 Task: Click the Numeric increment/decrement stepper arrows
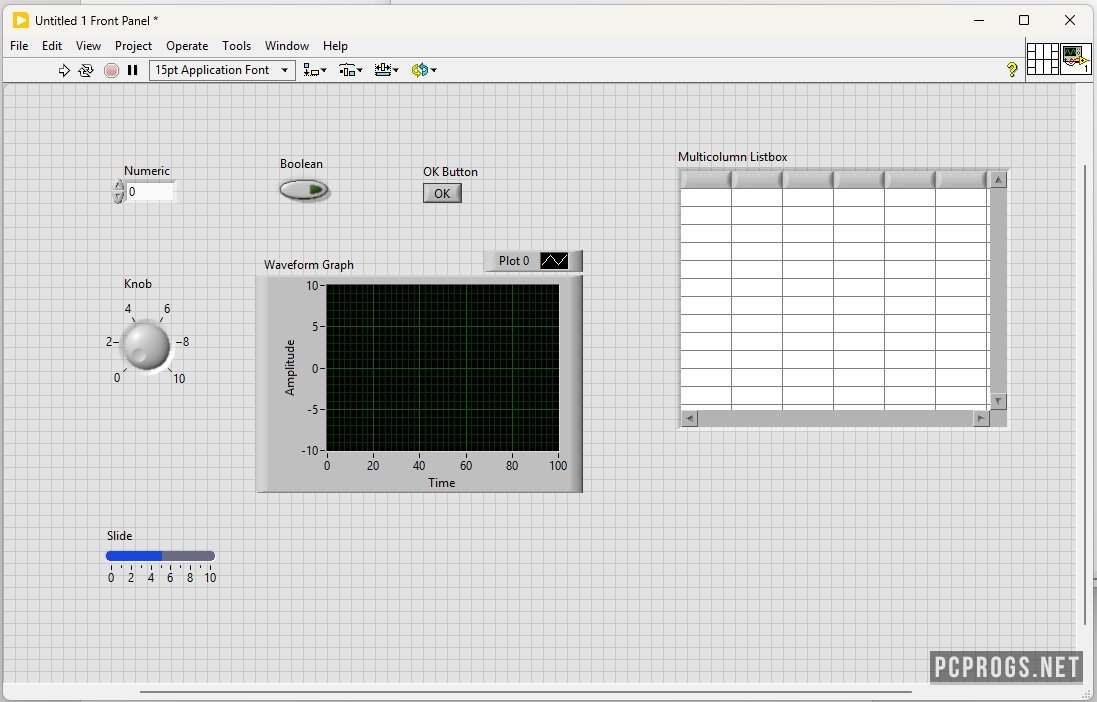pos(118,192)
